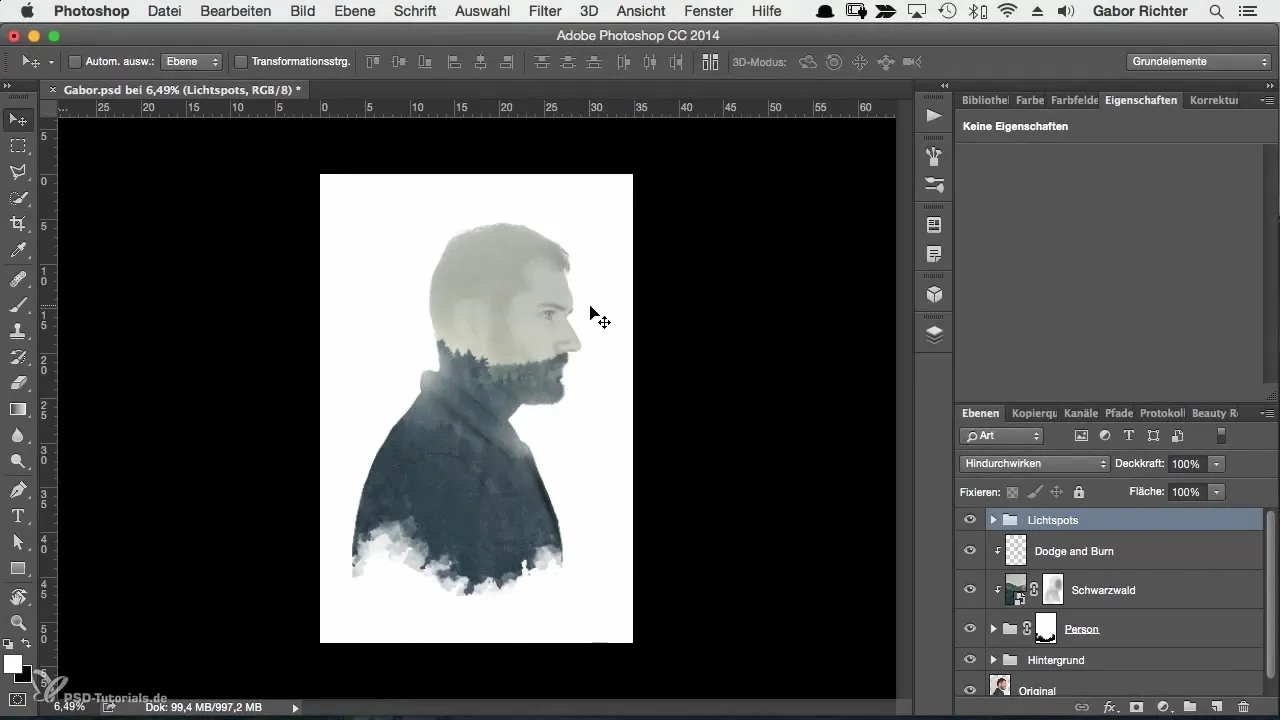Select the Healing Brush tool
Screen dimensions: 1280x720
pyautogui.click(x=18, y=279)
